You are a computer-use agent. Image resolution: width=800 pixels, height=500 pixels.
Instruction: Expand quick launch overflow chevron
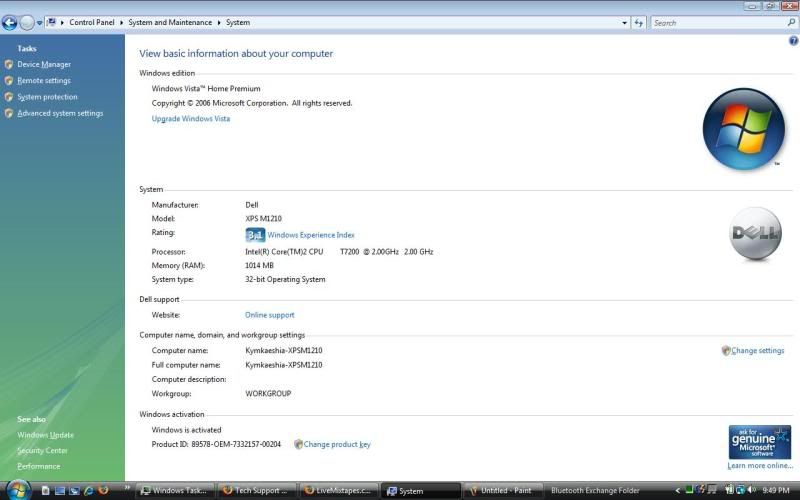click(x=127, y=487)
